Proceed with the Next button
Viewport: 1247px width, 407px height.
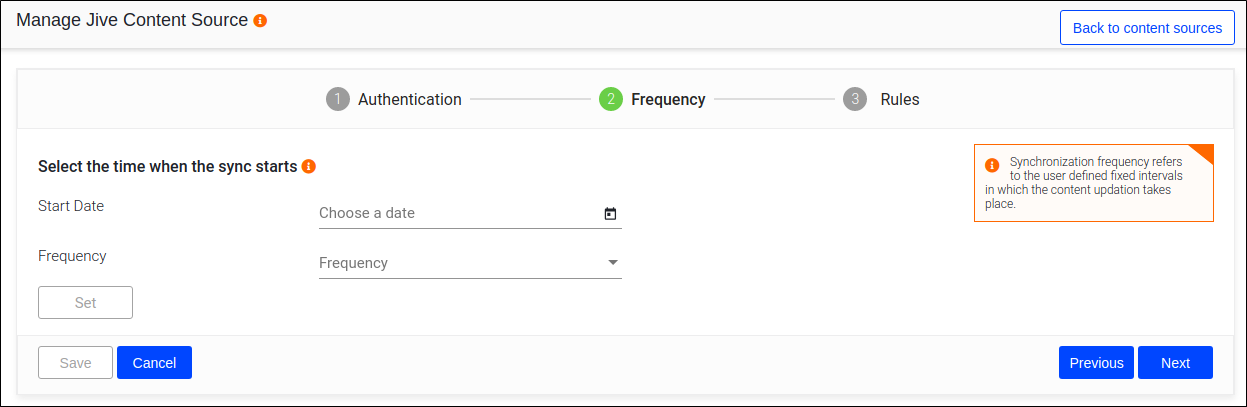[x=1175, y=363]
